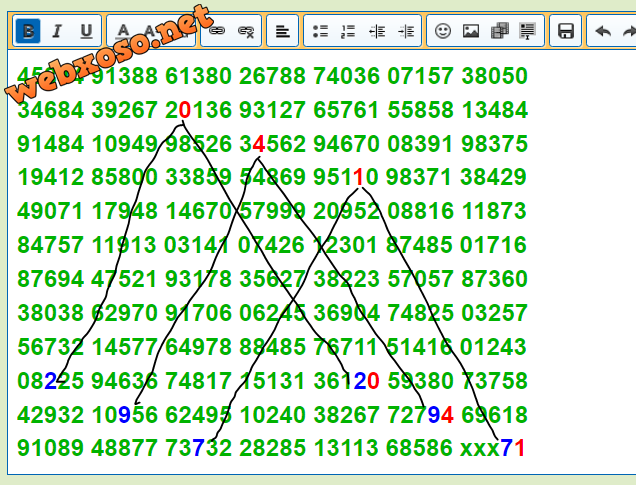The image size is (636, 485).
Task: Click the redo arrow icon
Action: (629, 31)
